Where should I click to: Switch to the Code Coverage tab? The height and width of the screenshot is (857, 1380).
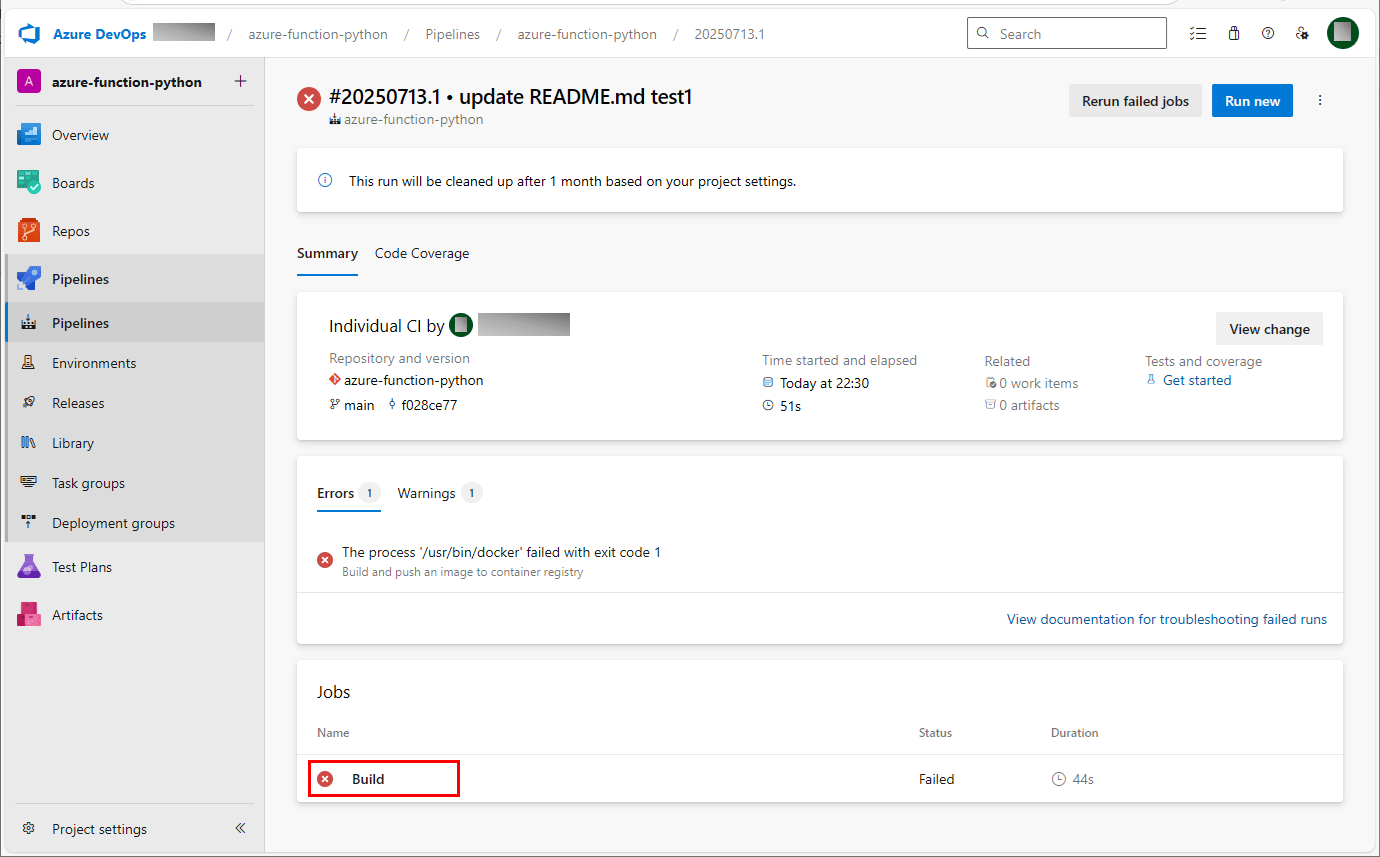(422, 254)
